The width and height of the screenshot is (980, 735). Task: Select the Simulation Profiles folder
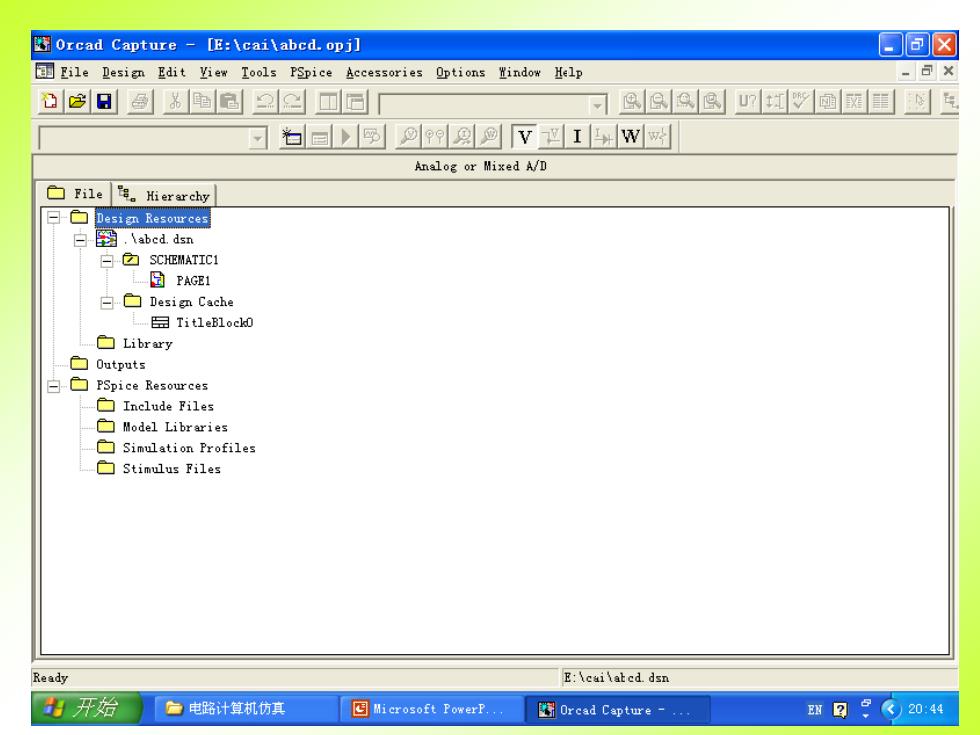coord(189,448)
